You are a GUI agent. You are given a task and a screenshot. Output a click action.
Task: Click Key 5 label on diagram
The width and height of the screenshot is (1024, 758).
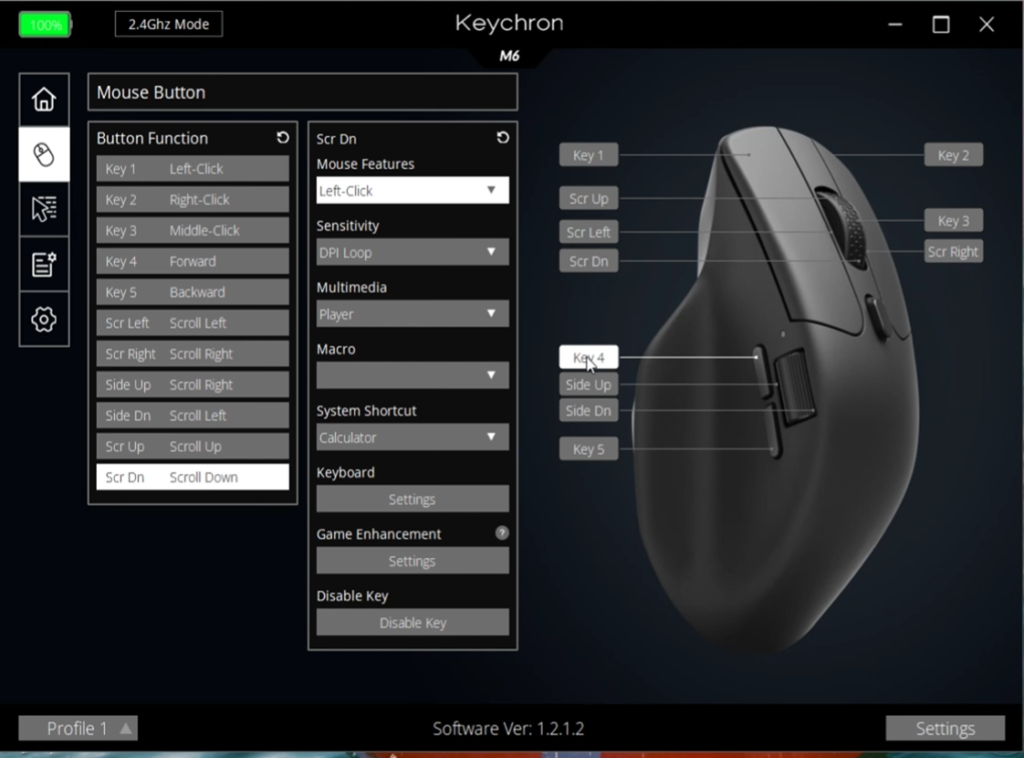click(x=588, y=449)
